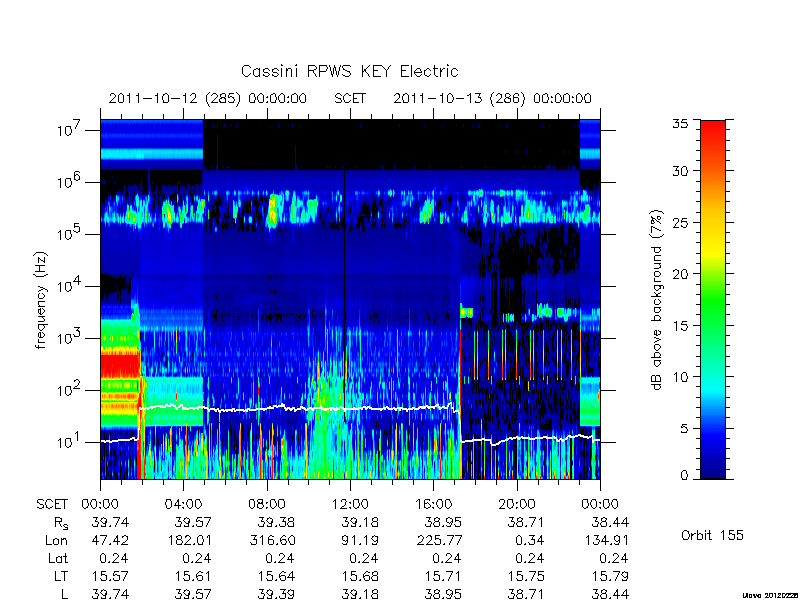The image size is (800, 600).
Task: Click the L row value "39.39"
Action: [x=277, y=594]
